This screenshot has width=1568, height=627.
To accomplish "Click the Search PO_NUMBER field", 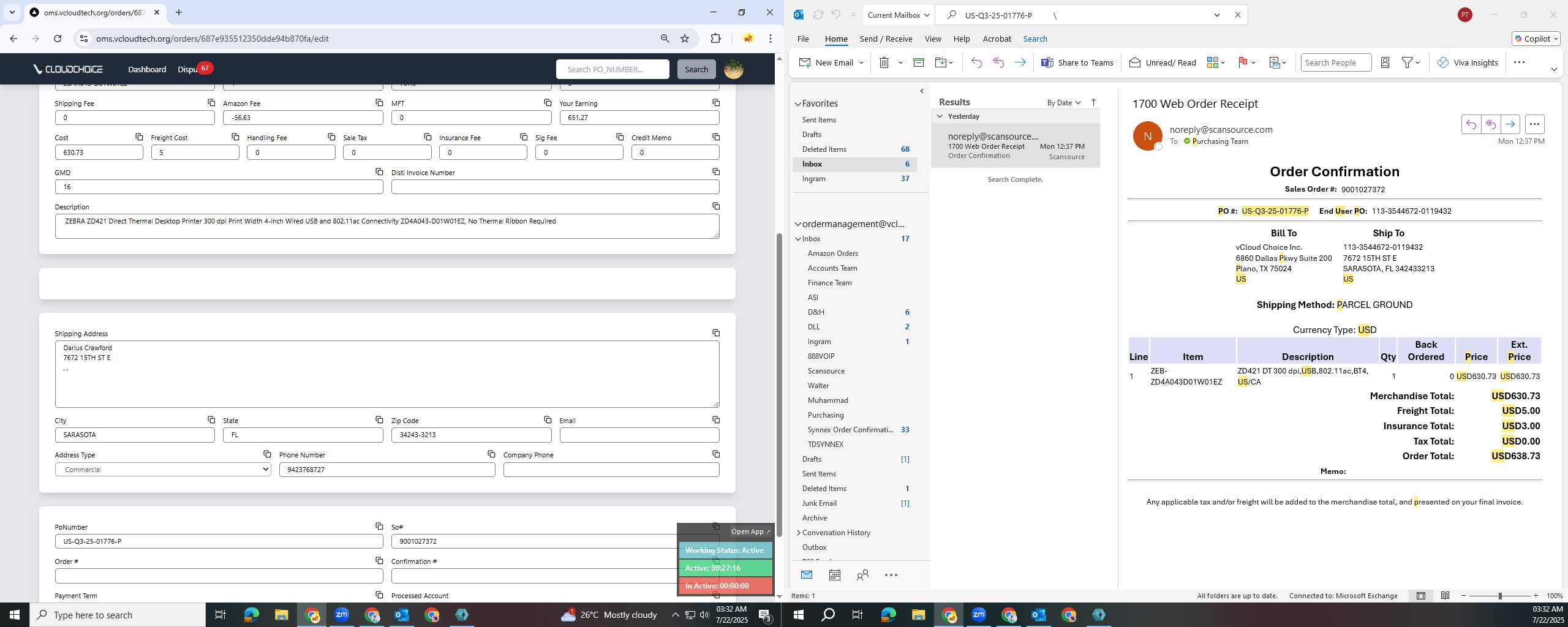I will (612, 69).
